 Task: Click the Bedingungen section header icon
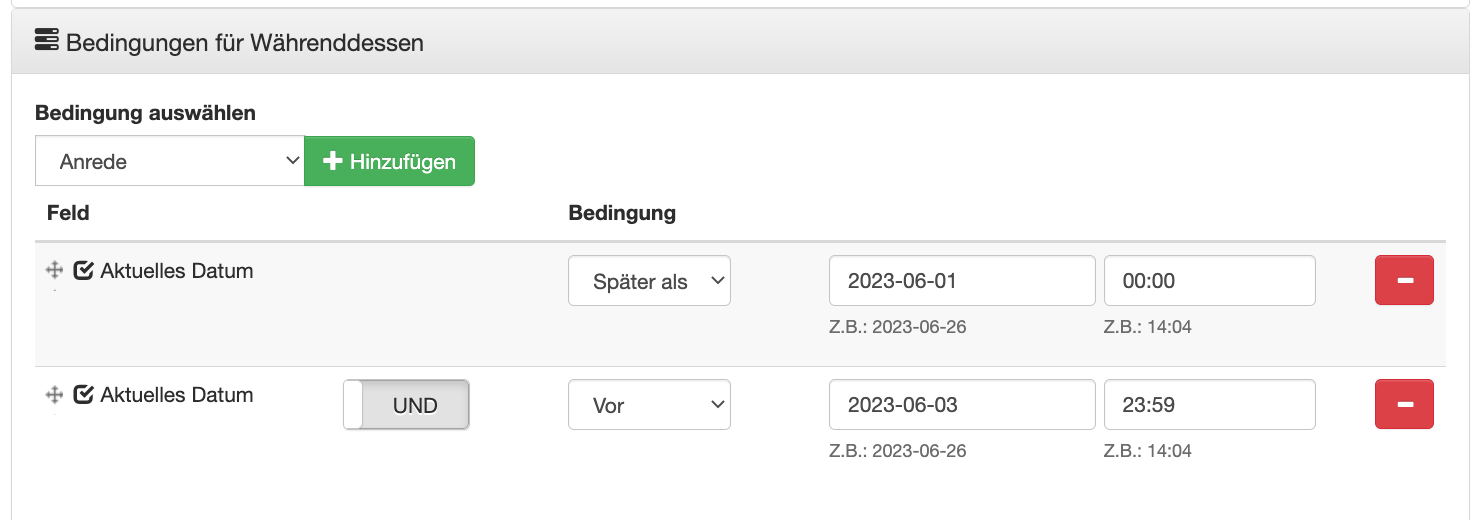tap(46, 41)
